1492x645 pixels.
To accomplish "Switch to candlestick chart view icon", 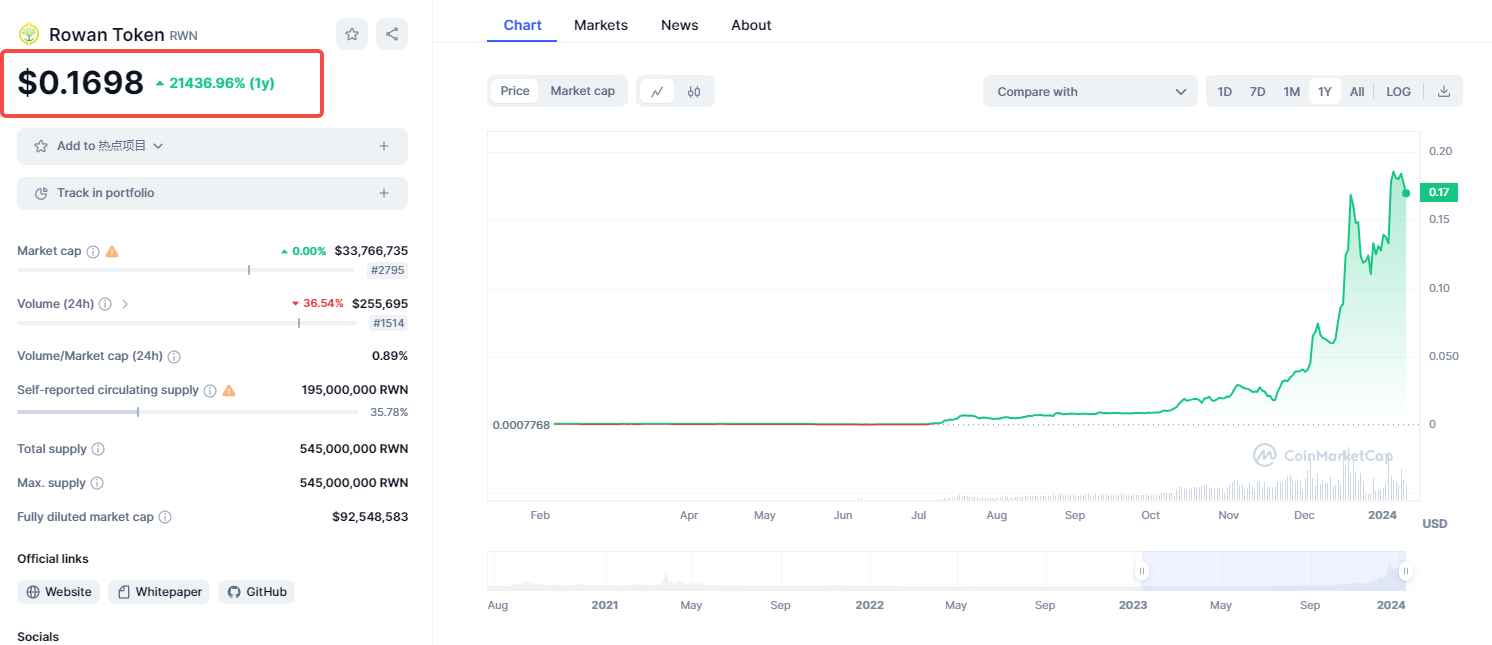I will 694,91.
